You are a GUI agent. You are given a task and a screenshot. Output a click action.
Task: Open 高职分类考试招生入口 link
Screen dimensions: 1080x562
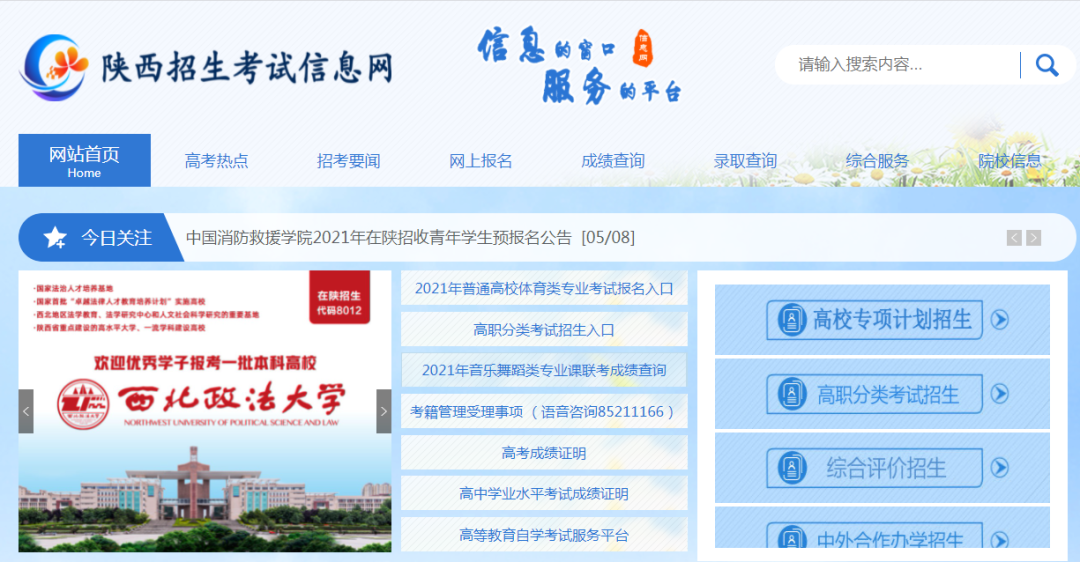544,330
